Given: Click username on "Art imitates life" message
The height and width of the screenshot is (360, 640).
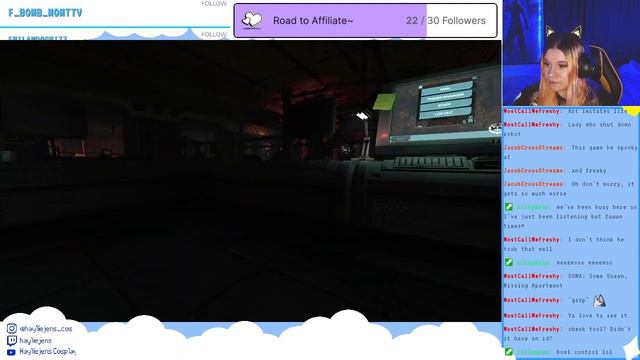Looking at the screenshot, I should pos(532,111).
